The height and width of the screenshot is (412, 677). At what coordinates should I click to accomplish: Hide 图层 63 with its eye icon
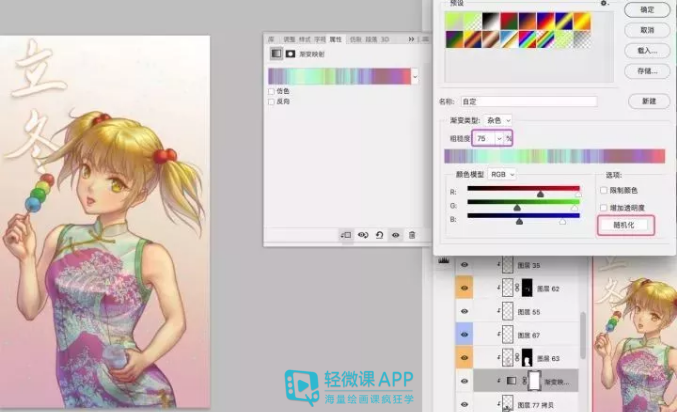pos(465,358)
